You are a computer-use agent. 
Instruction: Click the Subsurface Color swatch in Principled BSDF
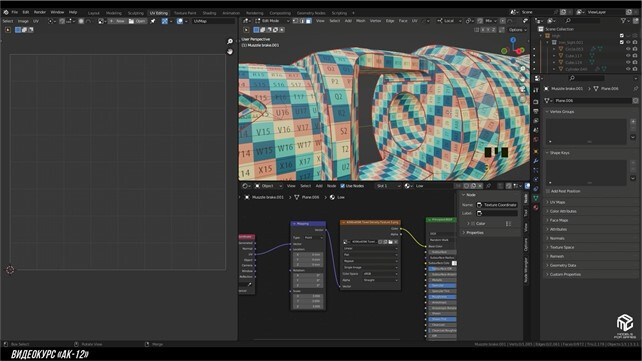coord(454,263)
